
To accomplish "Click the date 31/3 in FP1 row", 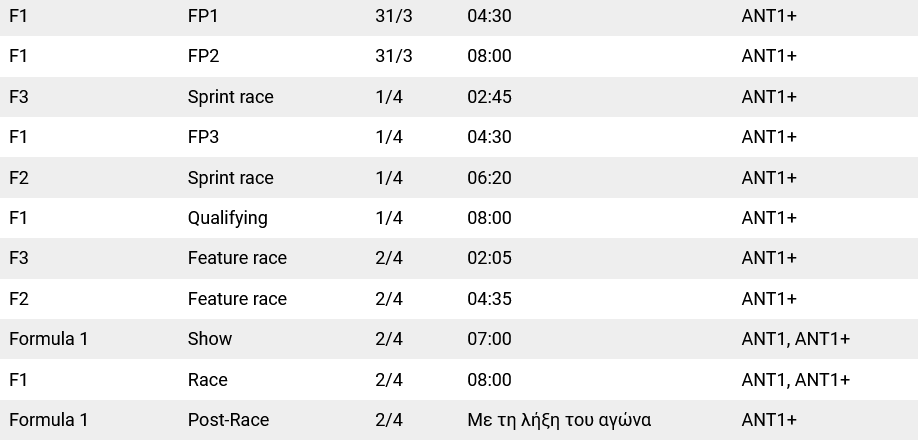I will tap(393, 16).
